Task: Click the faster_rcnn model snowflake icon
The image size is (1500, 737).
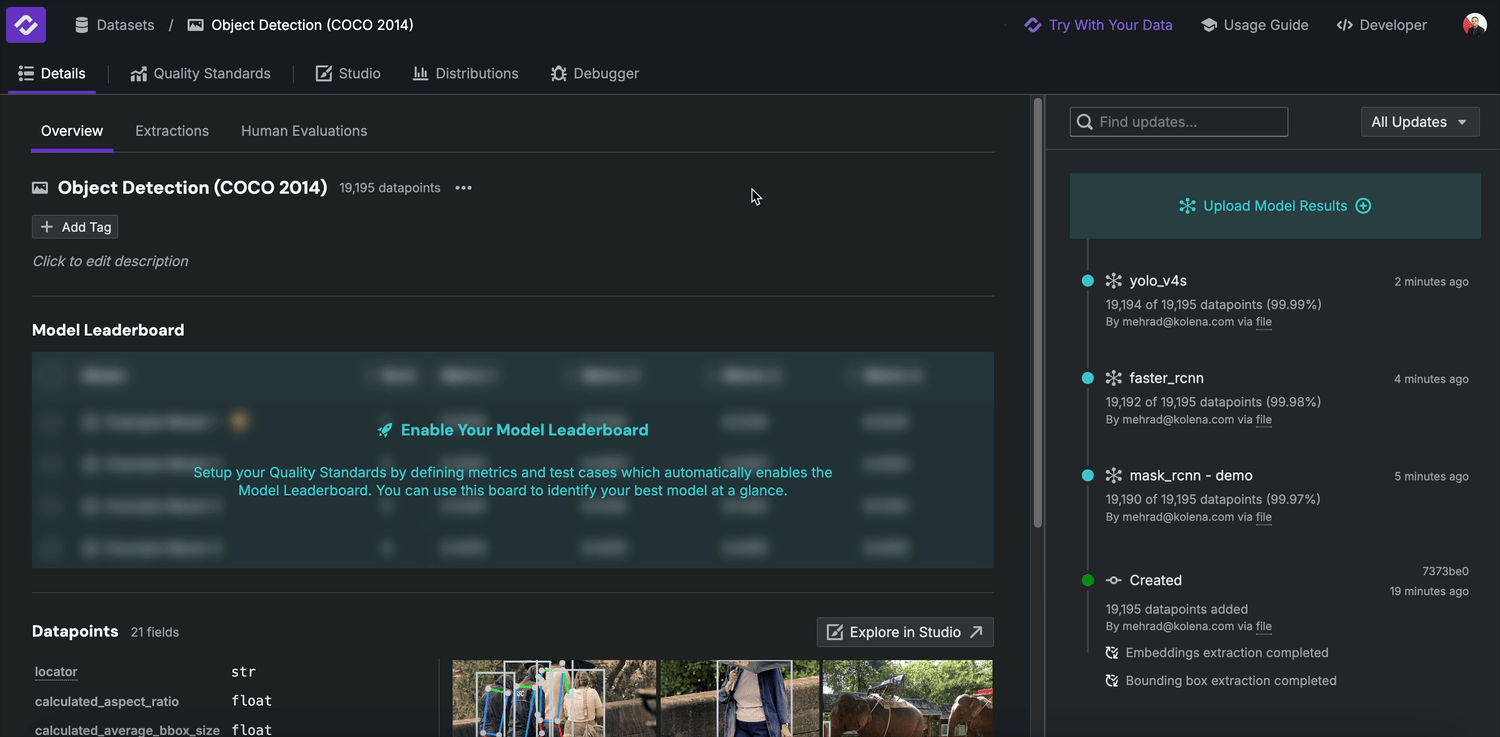Action: click(x=1114, y=378)
